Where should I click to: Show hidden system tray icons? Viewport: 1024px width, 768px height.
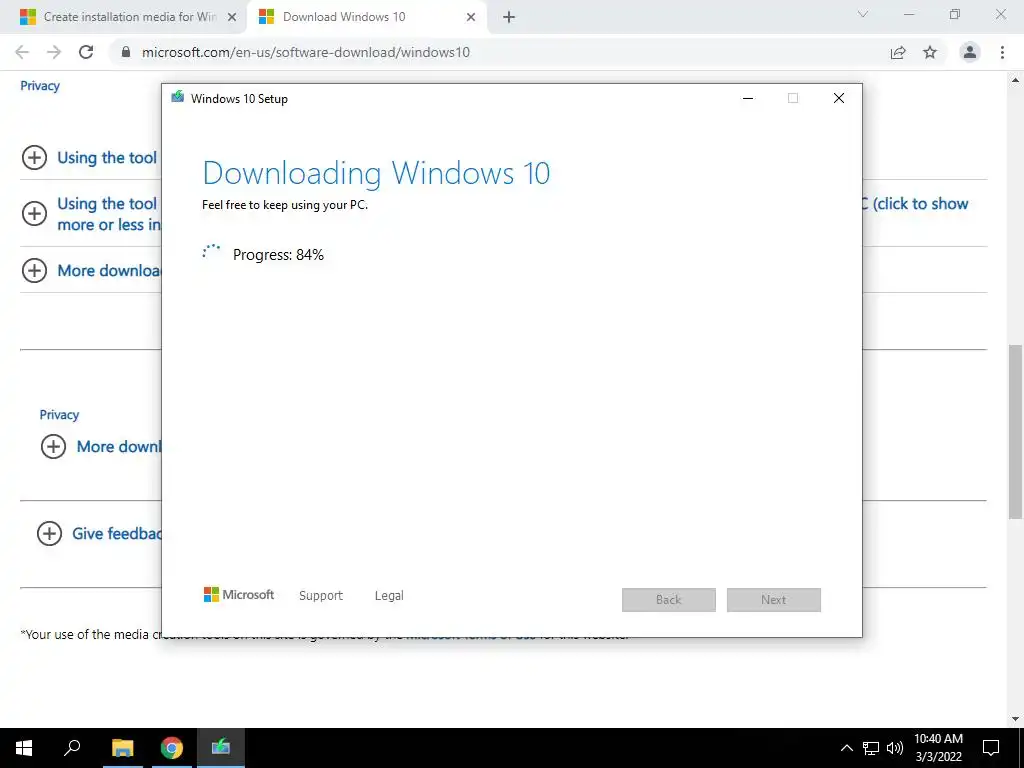(x=846, y=748)
